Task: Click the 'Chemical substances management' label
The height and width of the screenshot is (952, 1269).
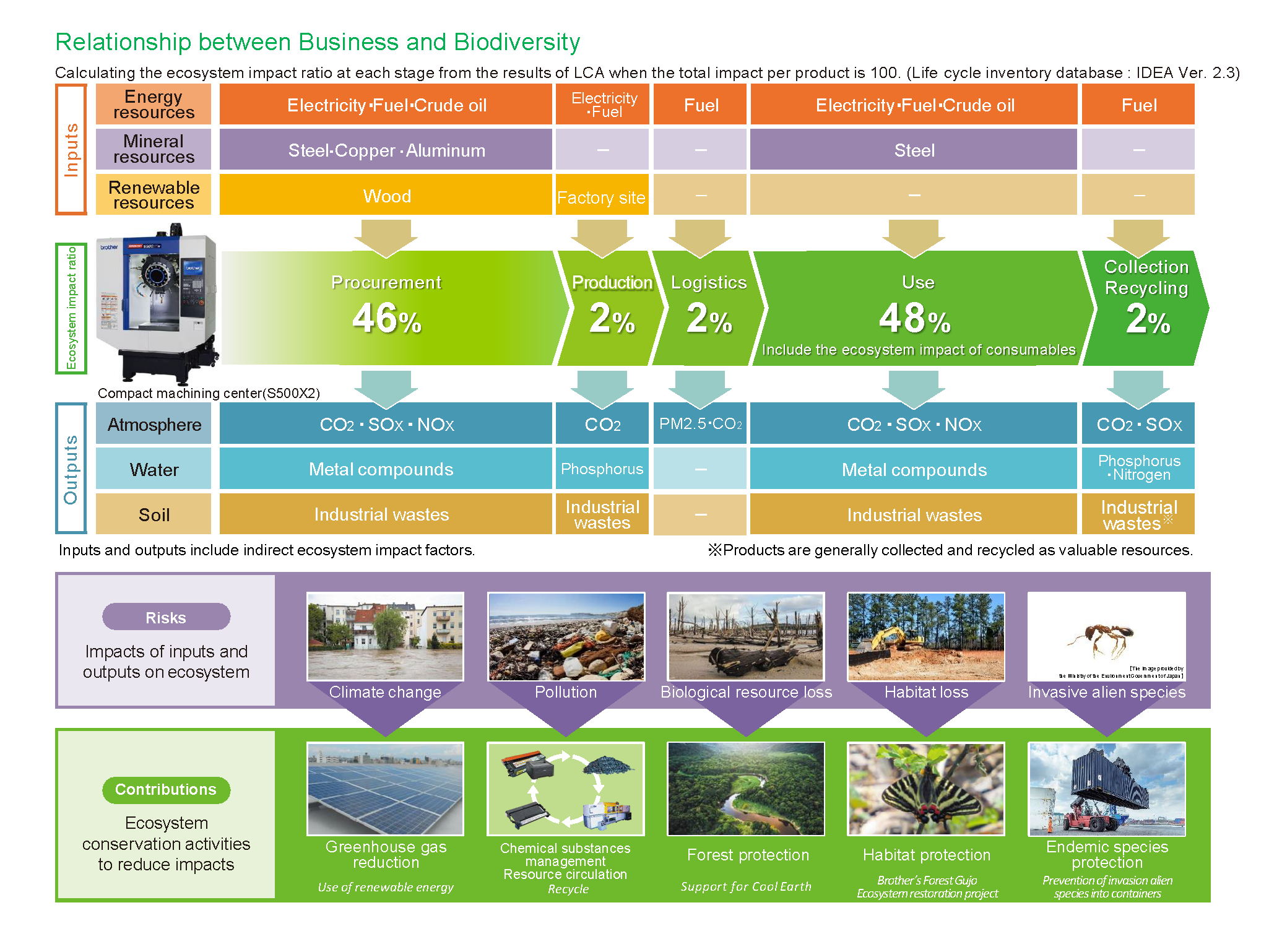Action: 565,855
